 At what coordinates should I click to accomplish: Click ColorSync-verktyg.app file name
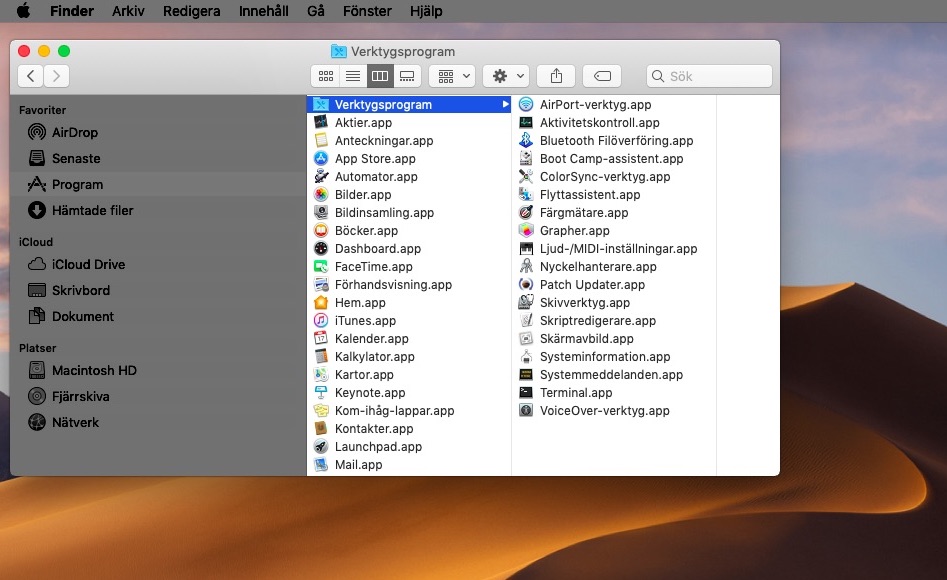(x=605, y=177)
